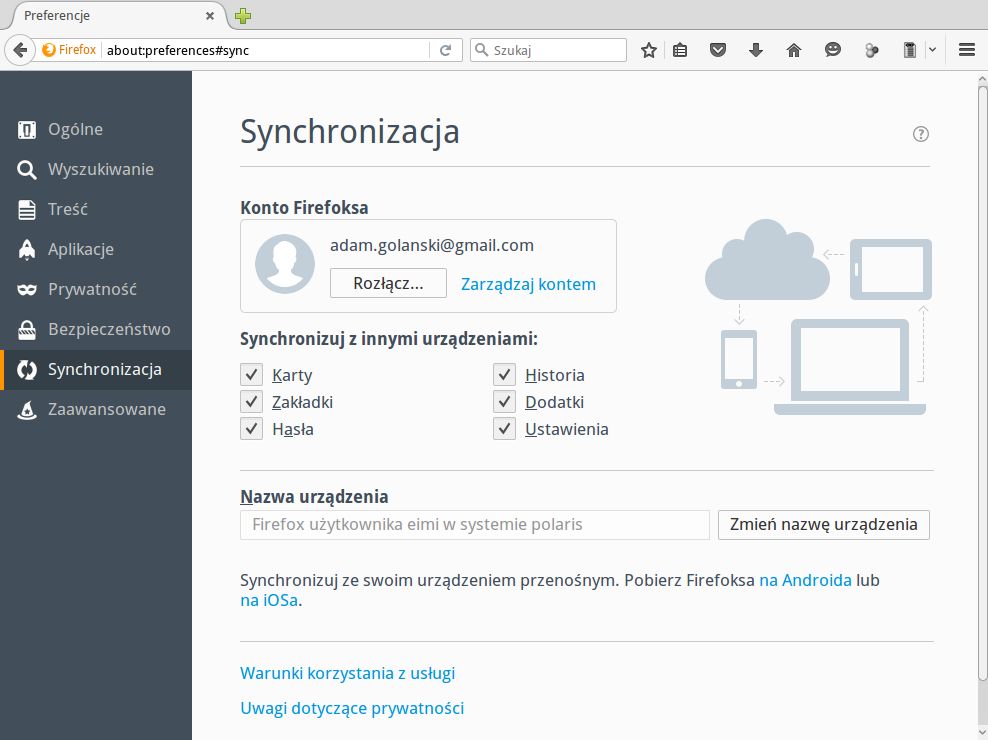
Task: Open a new tab with the plus icon
Action: (x=243, y=16)
